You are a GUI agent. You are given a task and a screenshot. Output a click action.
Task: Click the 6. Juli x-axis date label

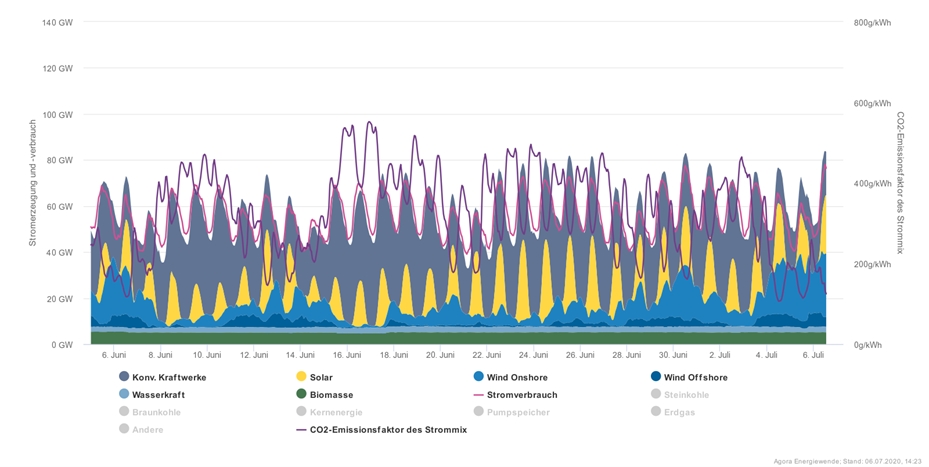click(x=813, y=355)
